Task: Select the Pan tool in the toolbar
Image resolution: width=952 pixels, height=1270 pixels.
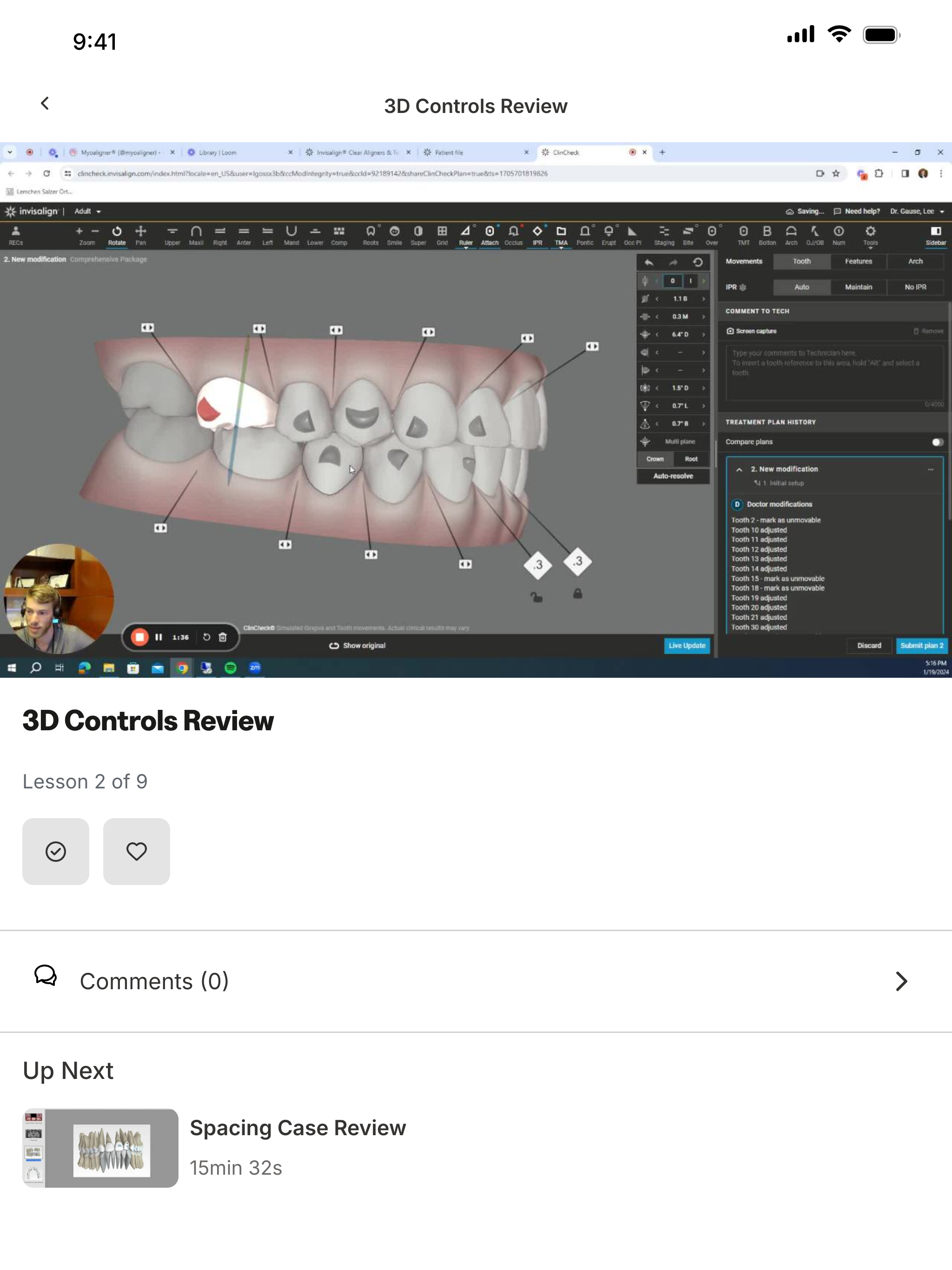Action: (x=141, y=235)
